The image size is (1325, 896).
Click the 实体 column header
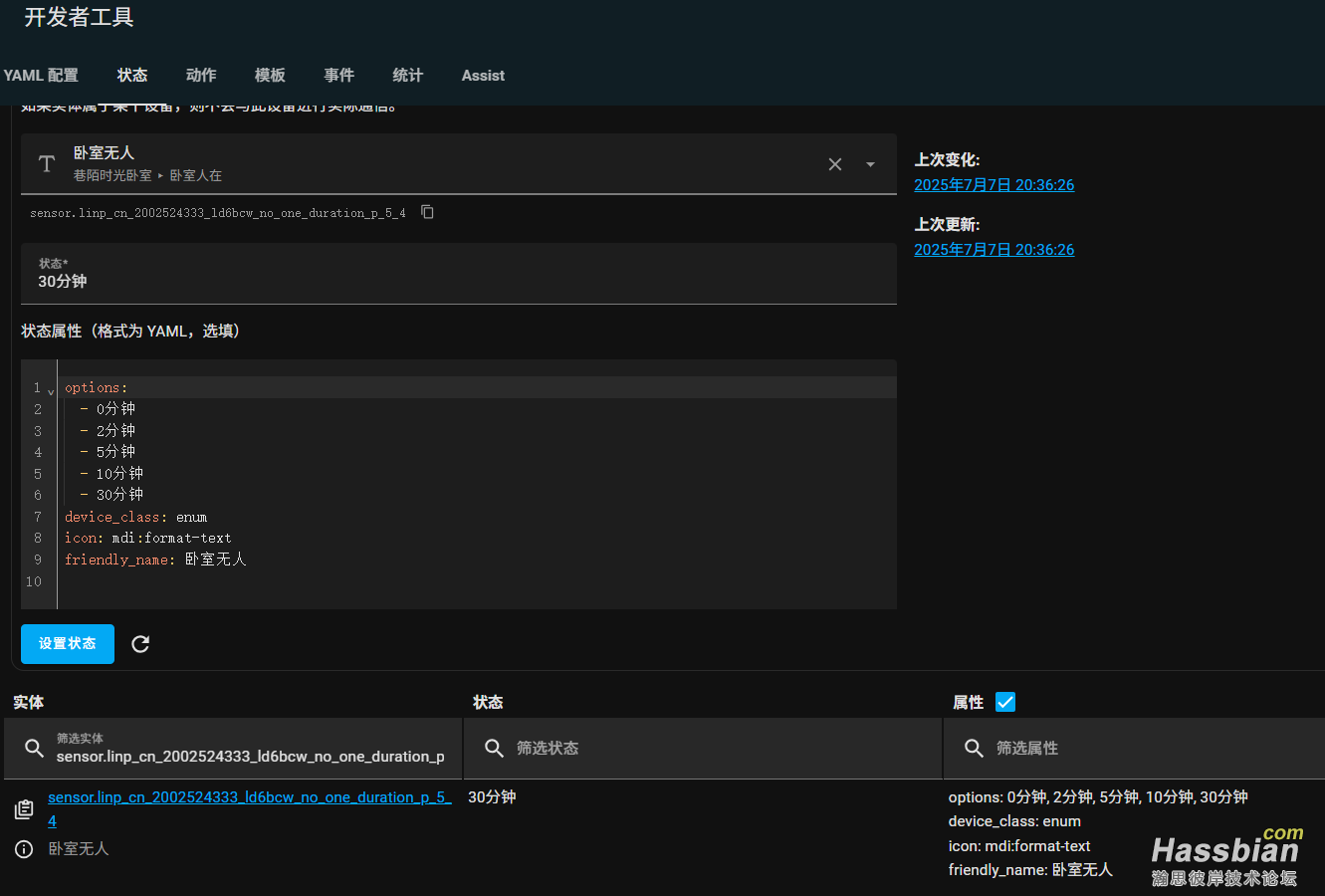[x=29, y=703]
